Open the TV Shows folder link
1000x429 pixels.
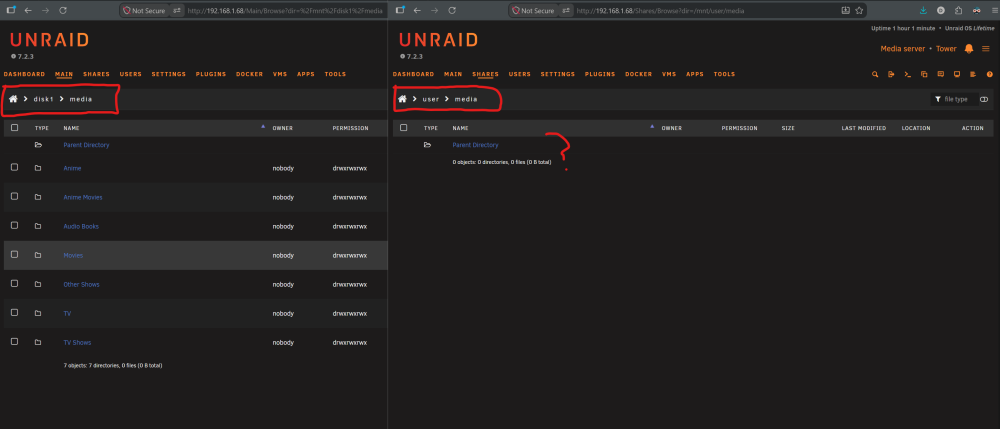pyautogui.click(x=77, y=343)
